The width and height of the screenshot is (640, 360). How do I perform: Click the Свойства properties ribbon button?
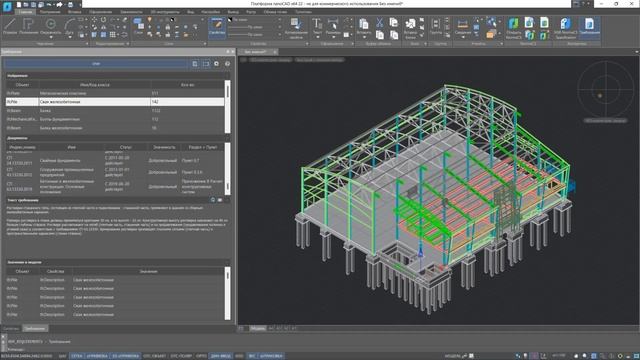217,28
